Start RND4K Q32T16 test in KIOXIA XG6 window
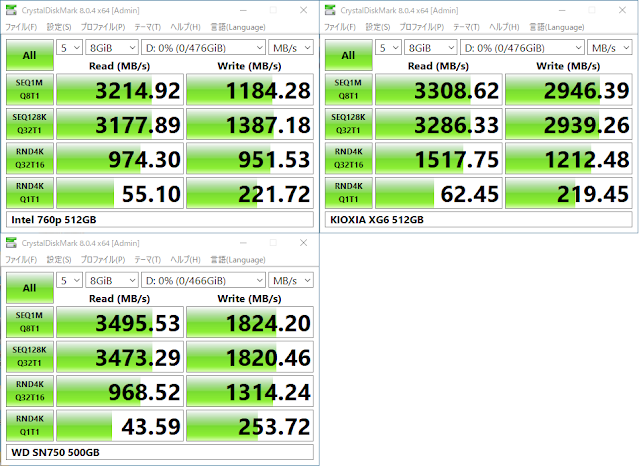This screenshot has width=639, height=466. click(x=348, y=158)
